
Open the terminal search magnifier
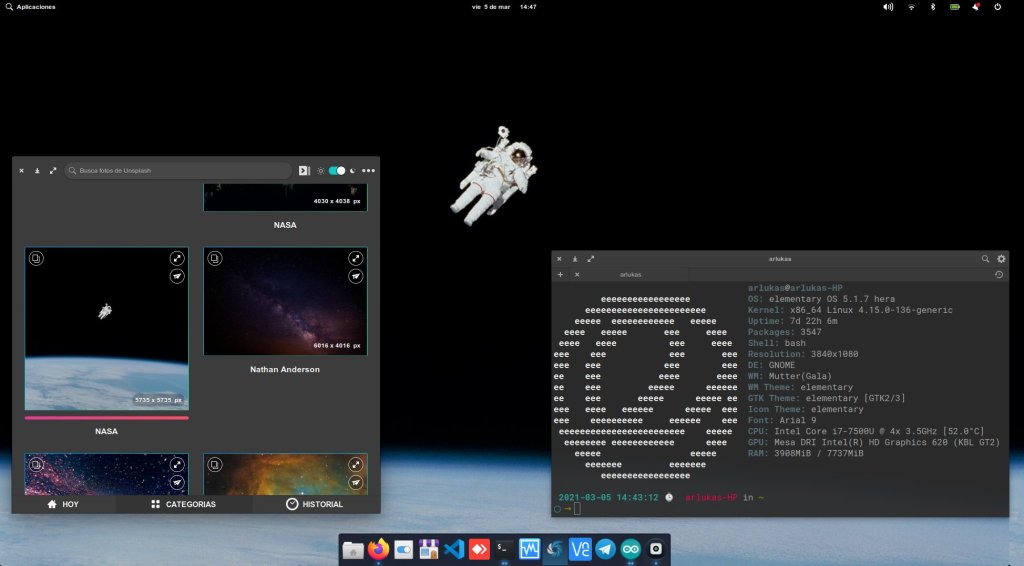(985, 259)
